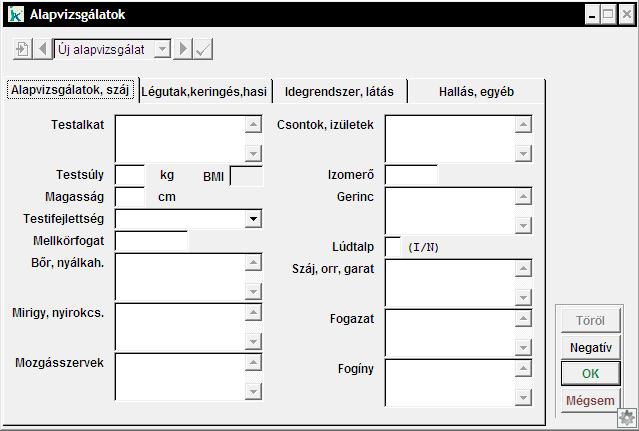Click the Testsúly kg input field
639x431 pixels.
(x=130, y=175)
